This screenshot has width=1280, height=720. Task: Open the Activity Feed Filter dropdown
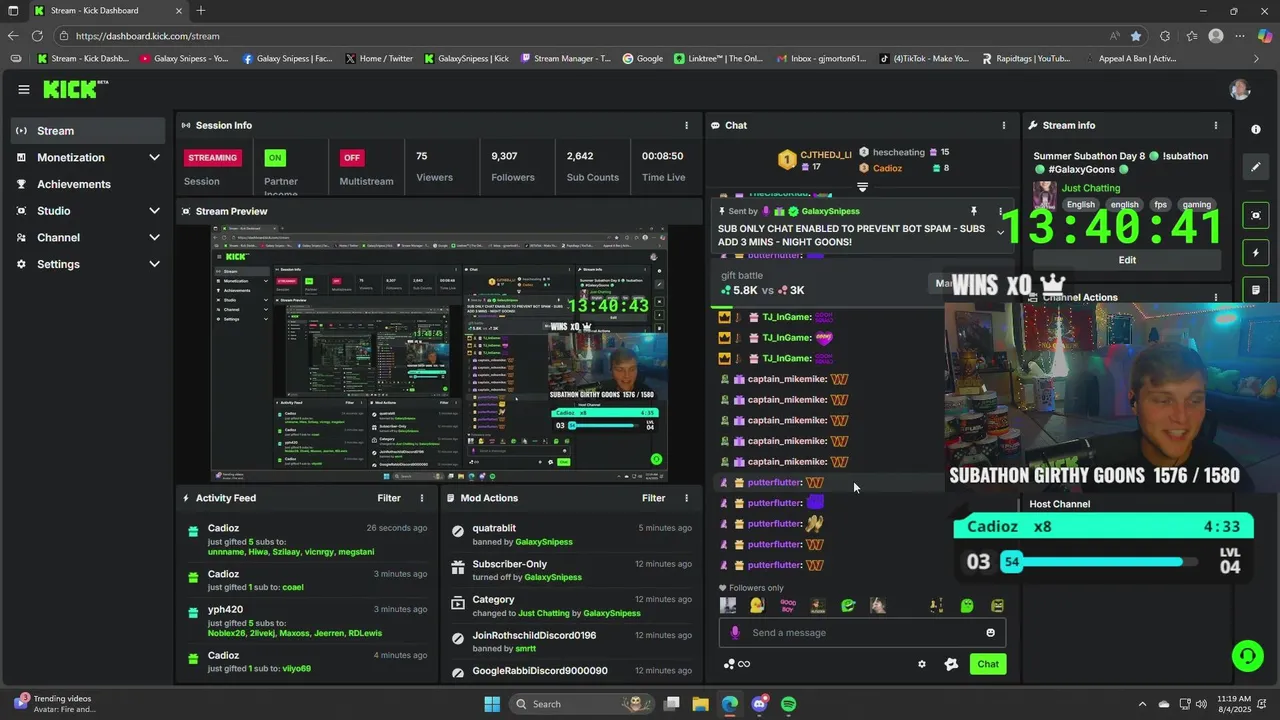pos(389,498)
